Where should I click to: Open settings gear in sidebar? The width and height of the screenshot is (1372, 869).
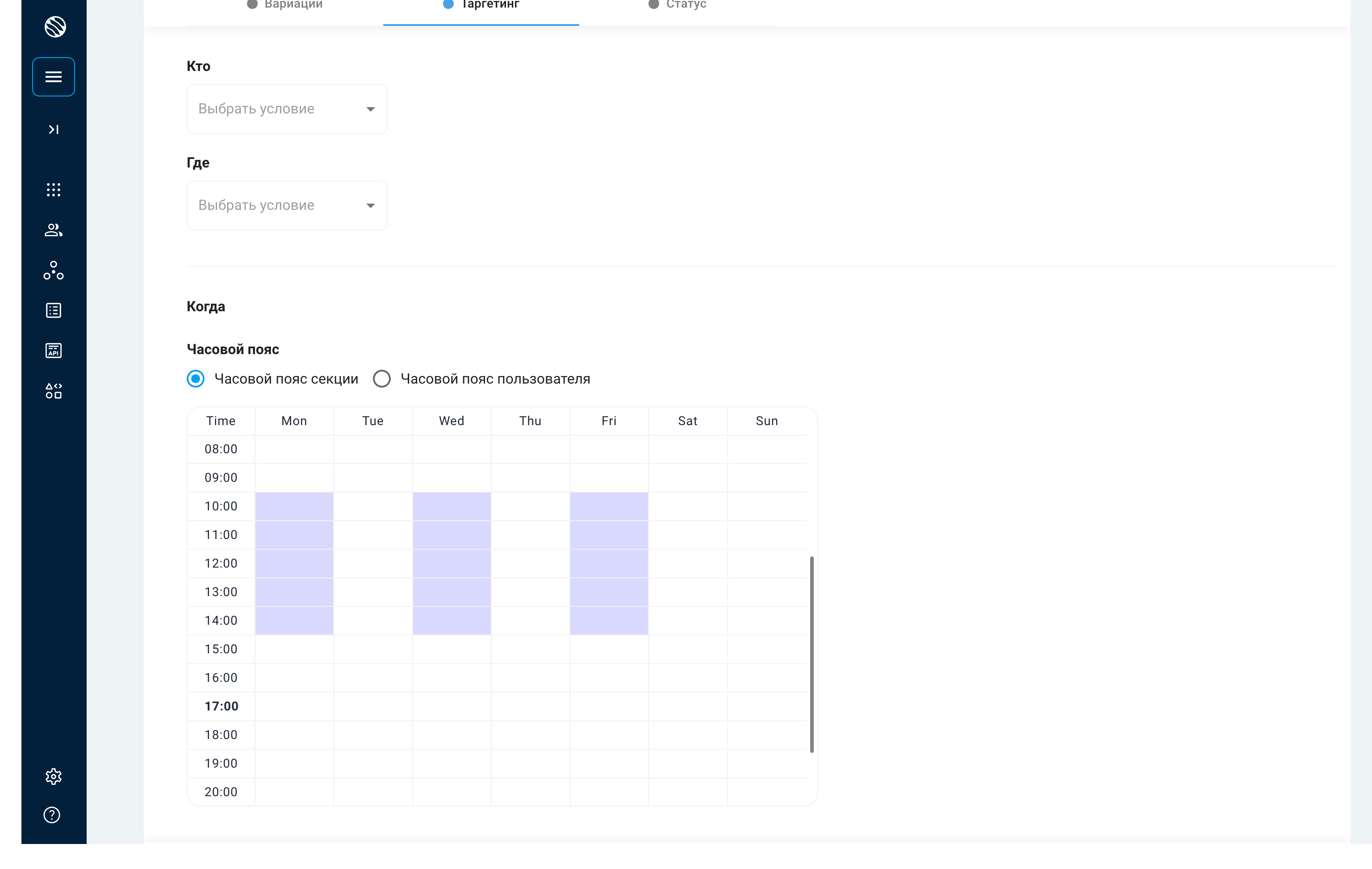coord(54,777)
